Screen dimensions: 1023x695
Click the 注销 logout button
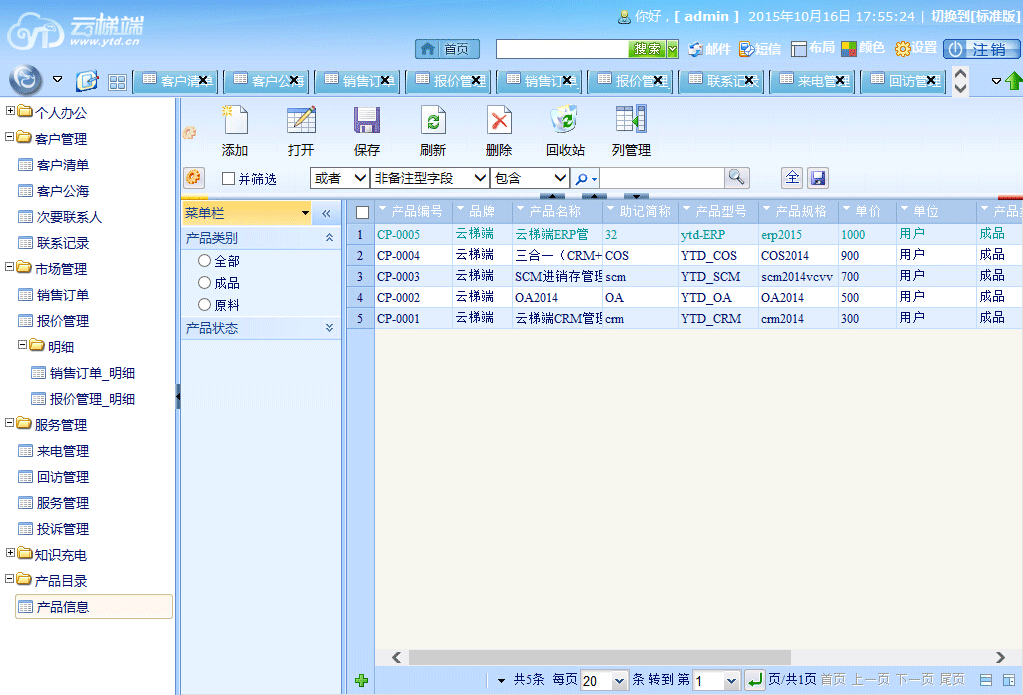click(981, 49)
